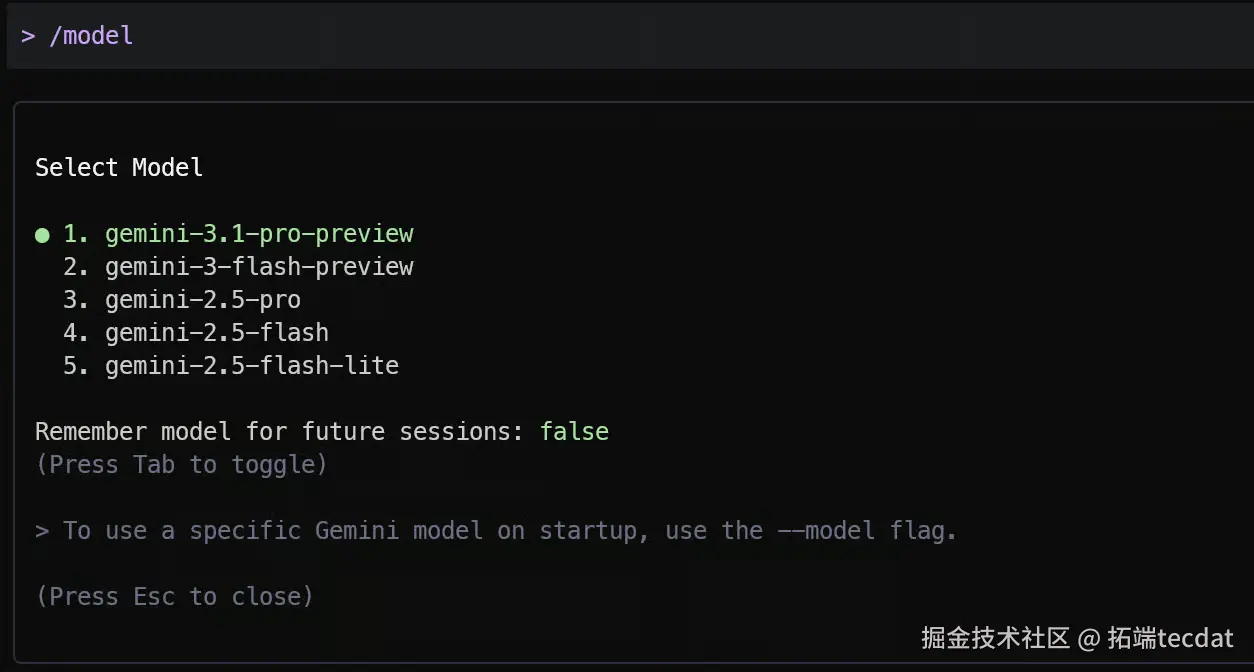Click the "(Press Esc to close)" hint

coord(174,597)
